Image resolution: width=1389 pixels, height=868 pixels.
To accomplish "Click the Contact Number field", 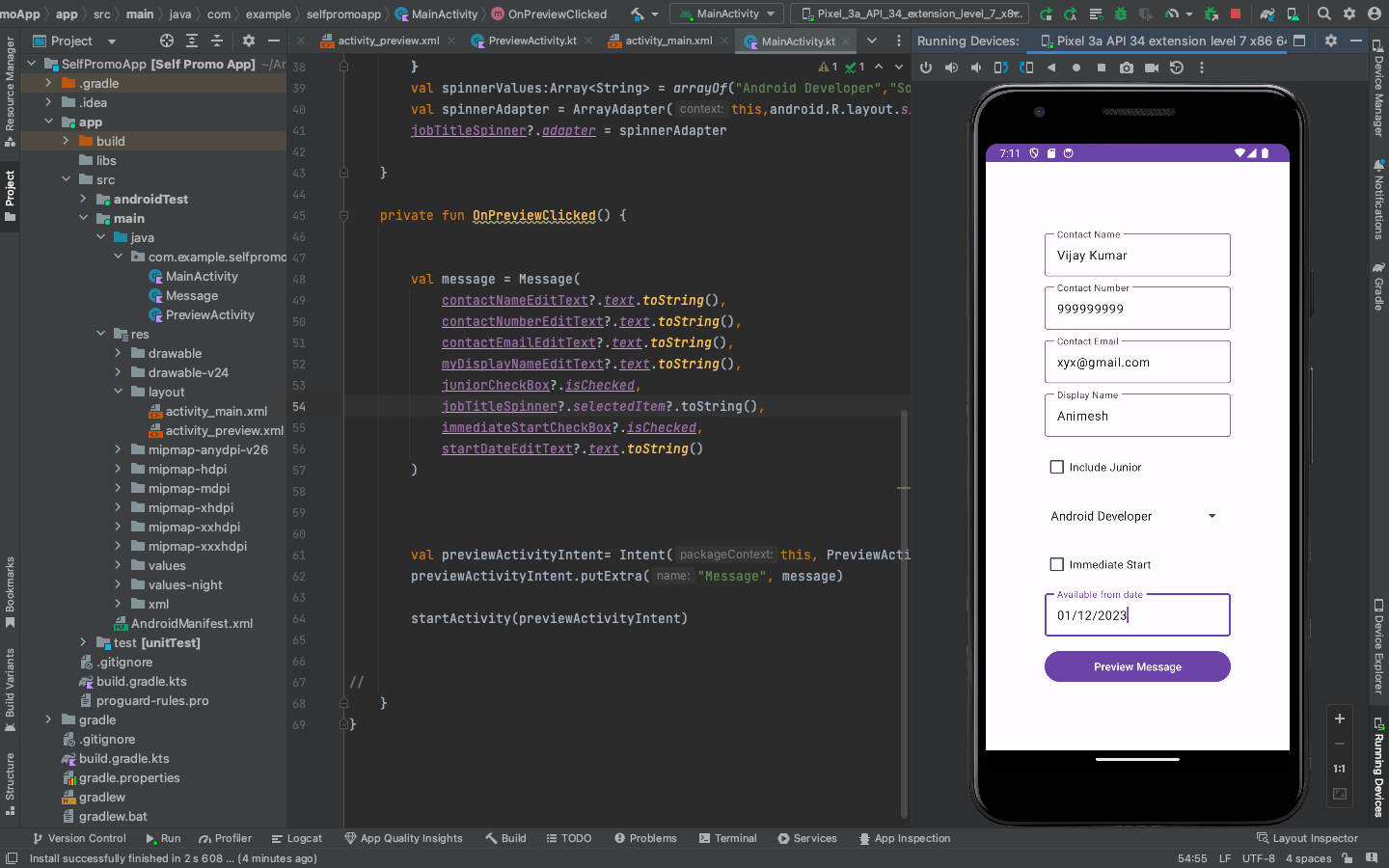I will [1137, 309].
